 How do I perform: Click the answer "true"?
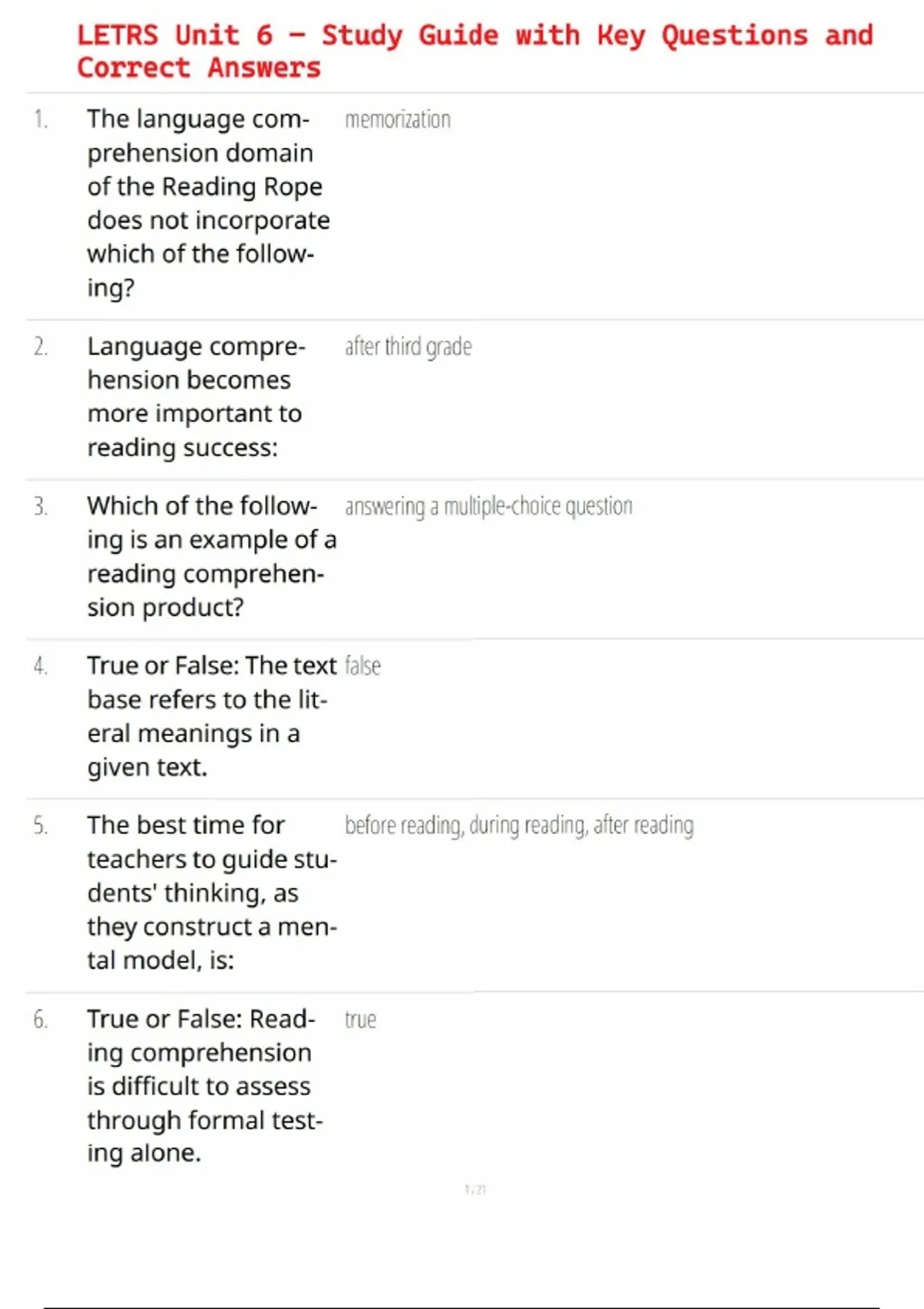click(360, 1020)
